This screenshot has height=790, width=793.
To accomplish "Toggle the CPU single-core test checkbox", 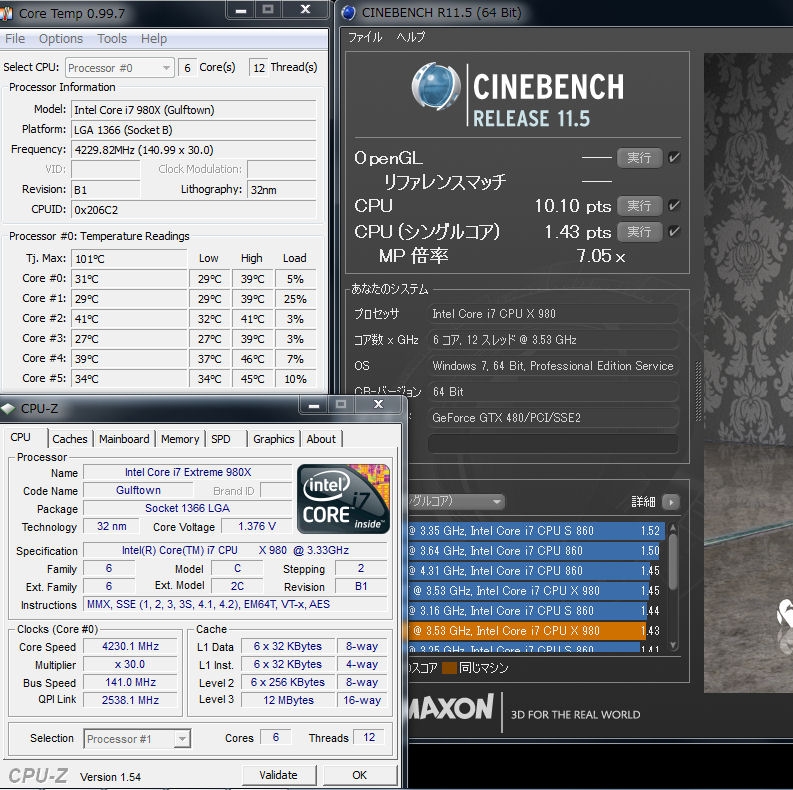I will [x=674, y=232].
